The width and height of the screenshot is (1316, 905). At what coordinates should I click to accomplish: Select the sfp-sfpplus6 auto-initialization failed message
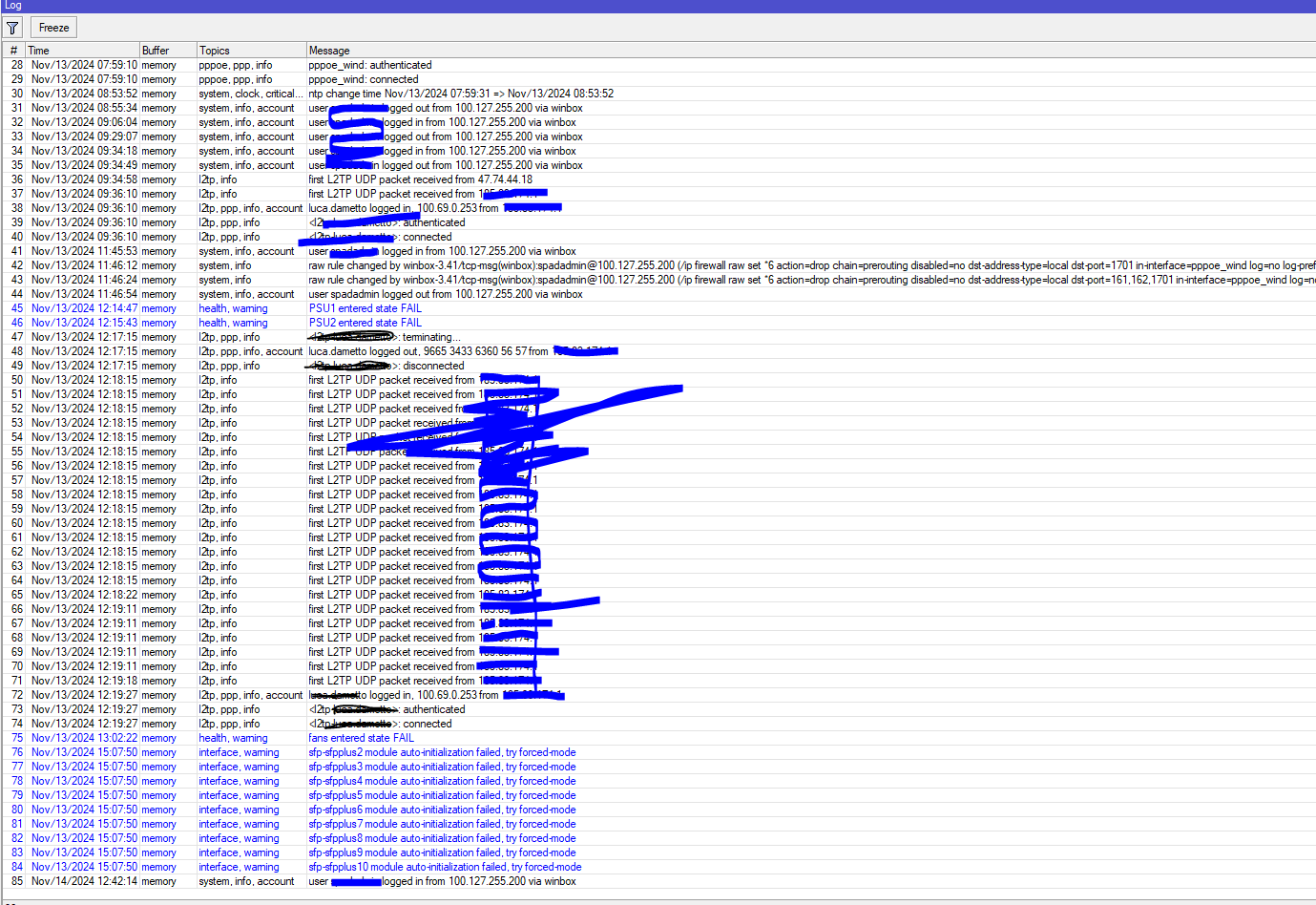(442, 810)
